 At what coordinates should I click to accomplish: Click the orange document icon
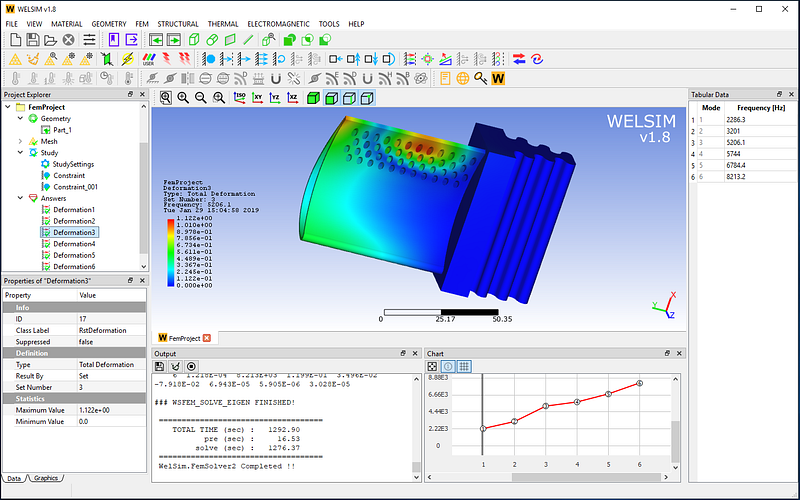[445, 79]
